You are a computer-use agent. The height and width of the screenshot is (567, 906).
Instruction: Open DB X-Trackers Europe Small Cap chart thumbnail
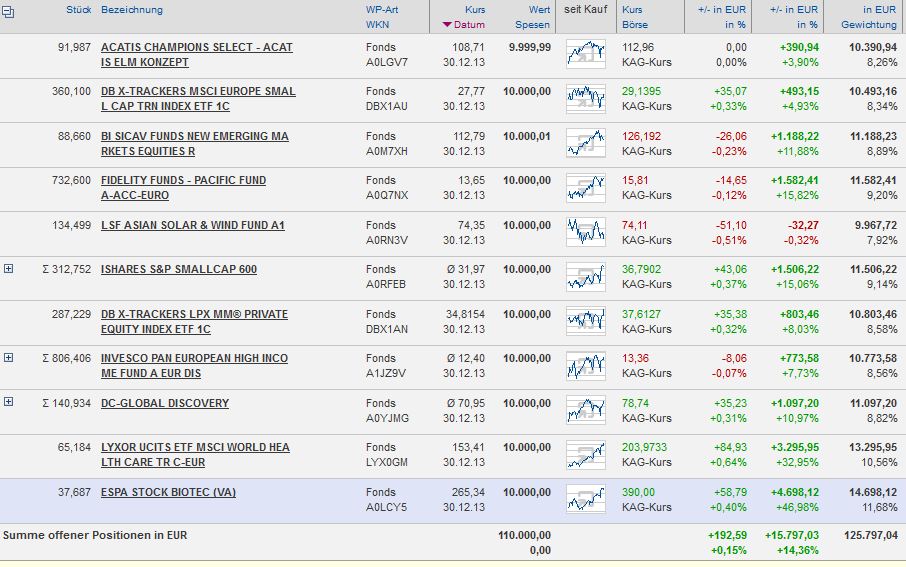pos(586,99)
